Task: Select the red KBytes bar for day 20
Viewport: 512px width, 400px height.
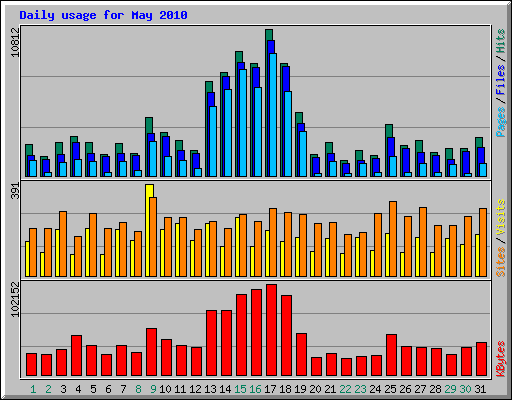Action: tap(316, 367)
